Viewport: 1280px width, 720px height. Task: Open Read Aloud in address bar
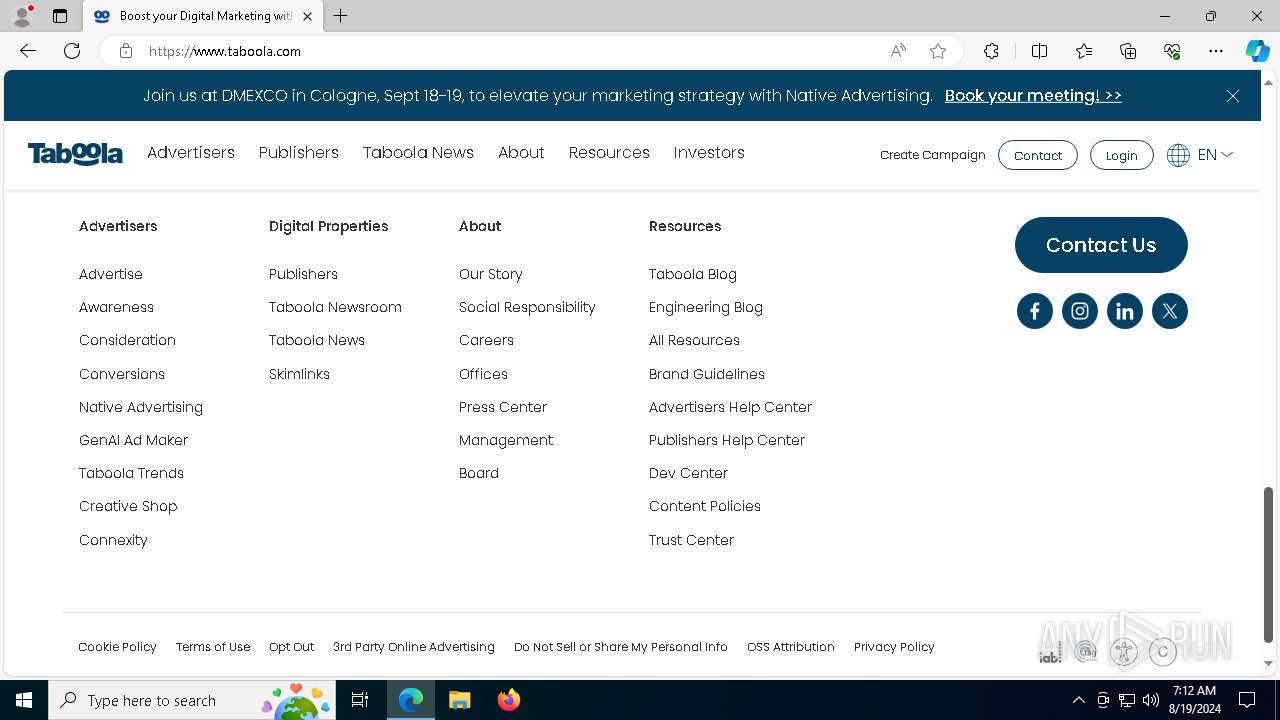[x=898, y=51]
